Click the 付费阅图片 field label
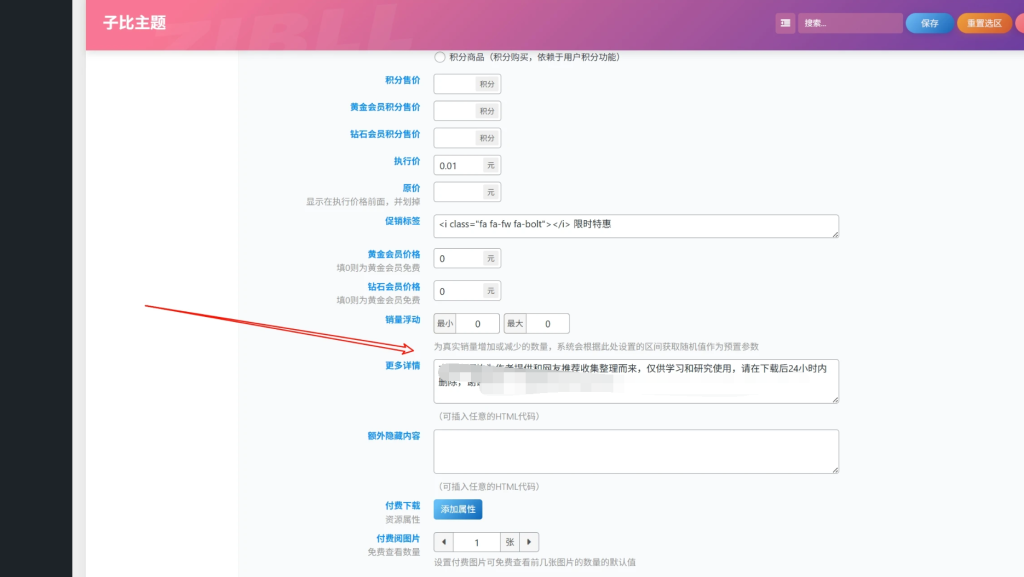Screen dimensions: 1024x577 click(x=398, y=538)
